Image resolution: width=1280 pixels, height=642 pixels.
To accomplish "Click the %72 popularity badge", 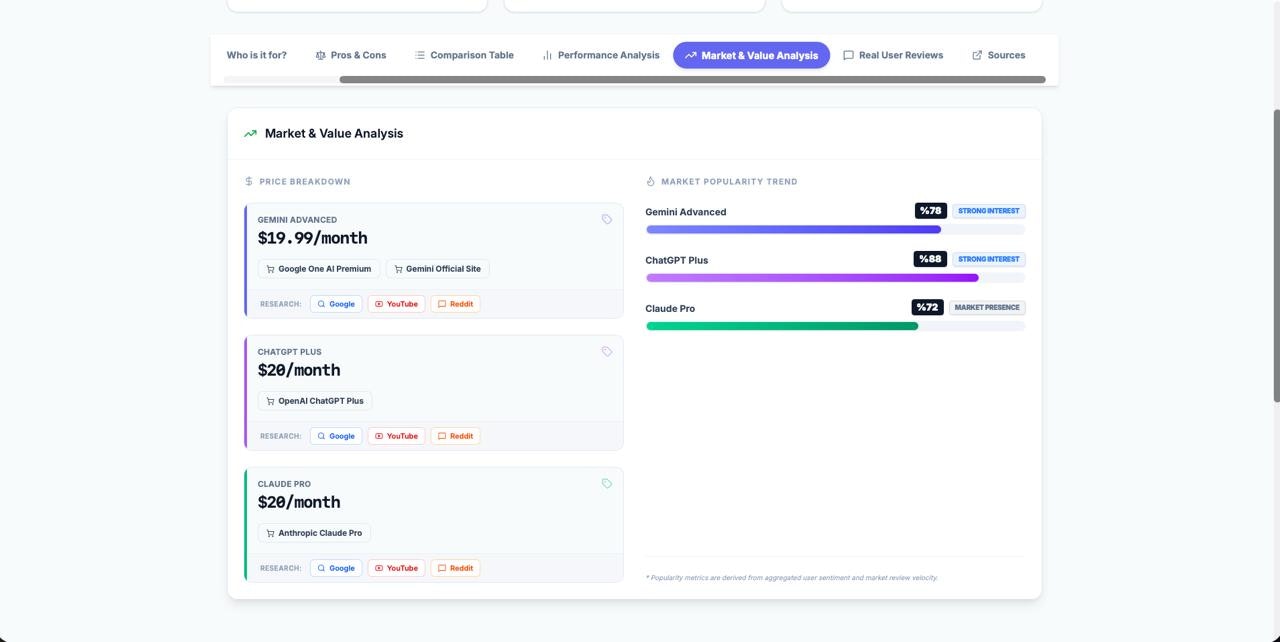I will point(928,307).
